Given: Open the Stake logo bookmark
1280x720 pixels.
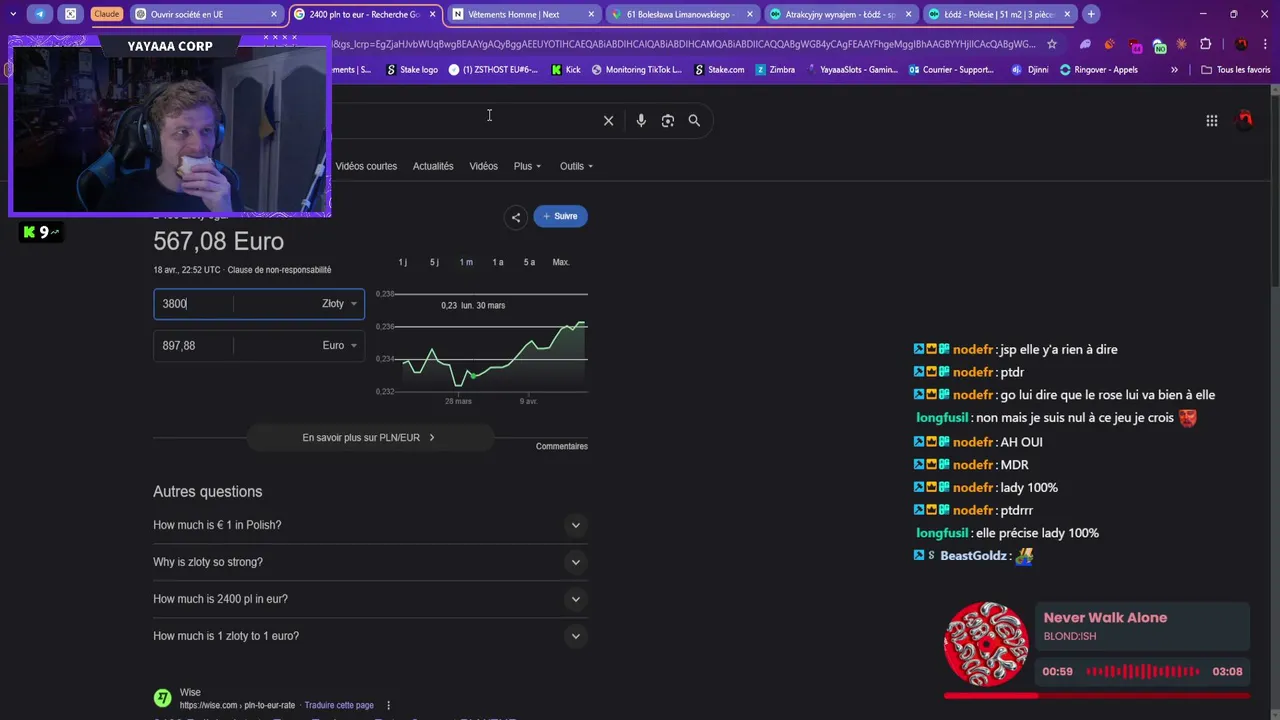Looking at the screenshot, I should (x=412, y=70).
